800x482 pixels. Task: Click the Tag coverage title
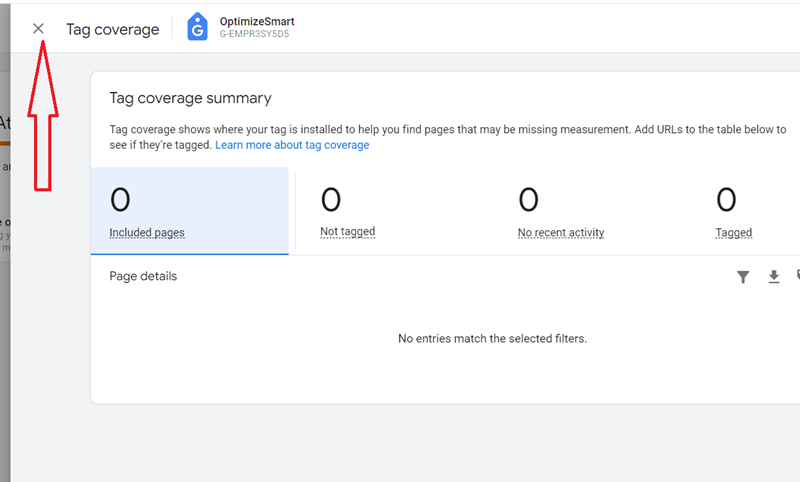(112, 29)
